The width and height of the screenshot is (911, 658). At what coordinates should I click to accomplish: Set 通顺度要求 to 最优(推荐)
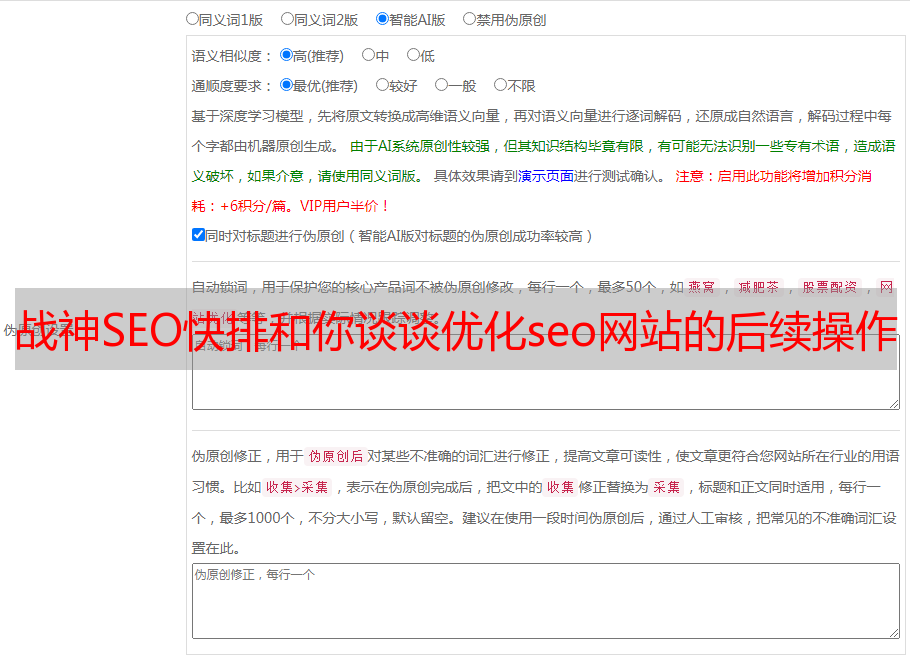286,85
